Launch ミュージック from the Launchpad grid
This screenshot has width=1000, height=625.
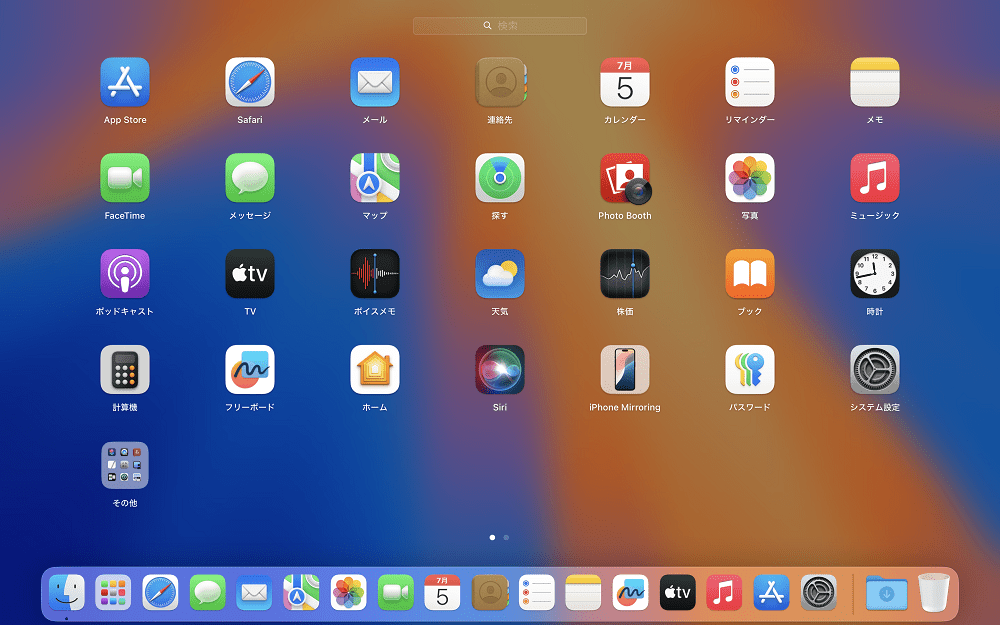click(875, 178)
